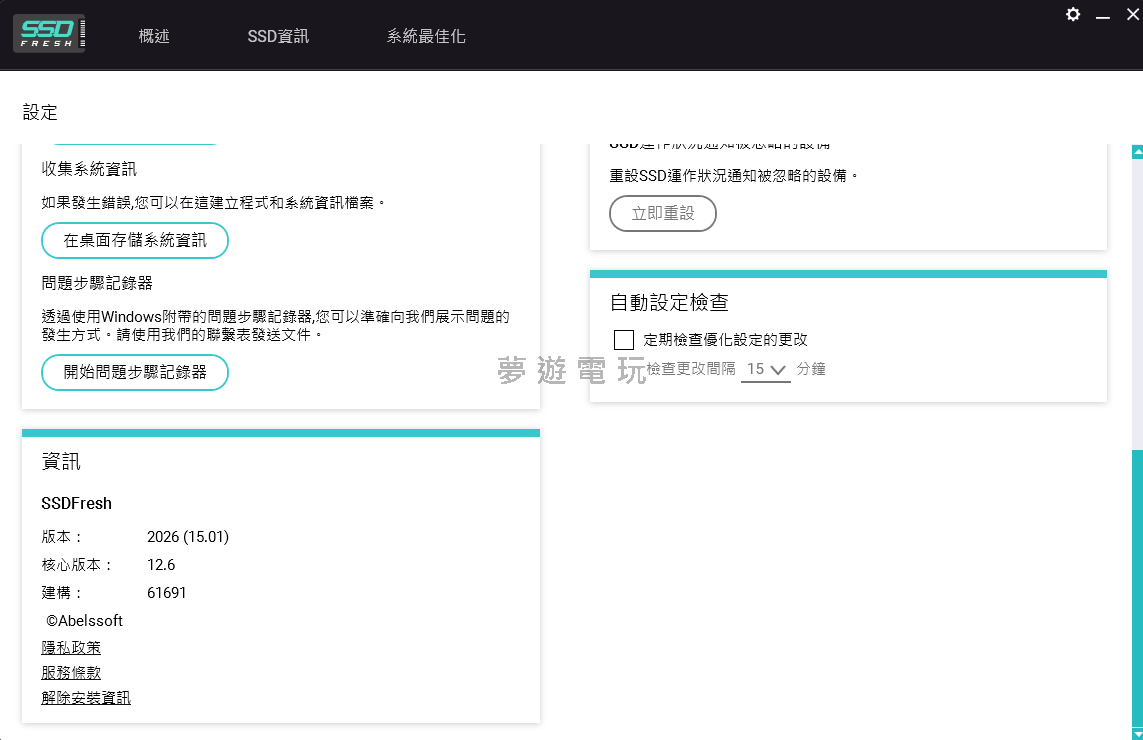Image resolution: width=1143 pixels, height=740 pixels.
Task: Open settings via the gear icon
Action: (1073, 14)
